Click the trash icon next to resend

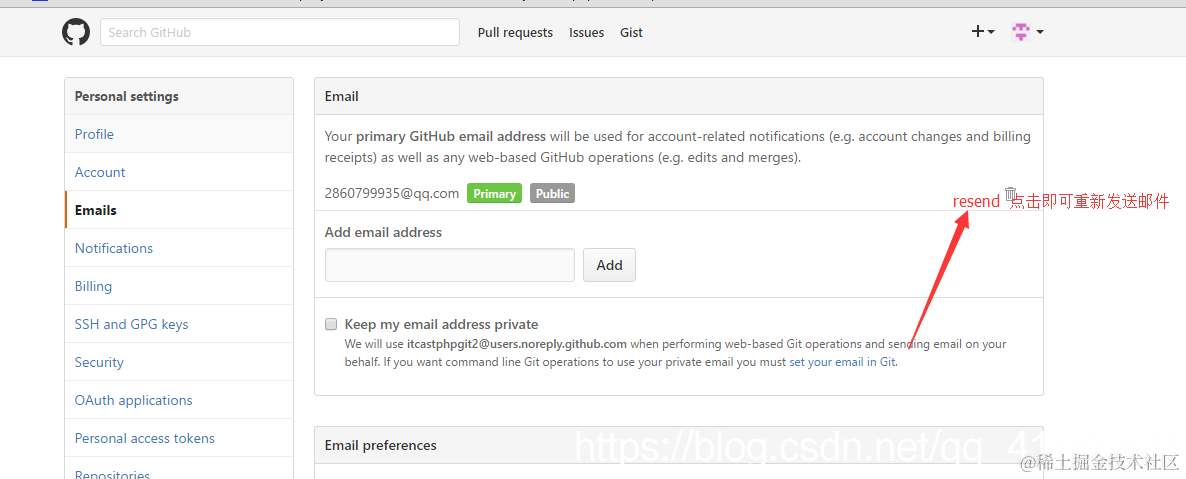point(1011,194)
